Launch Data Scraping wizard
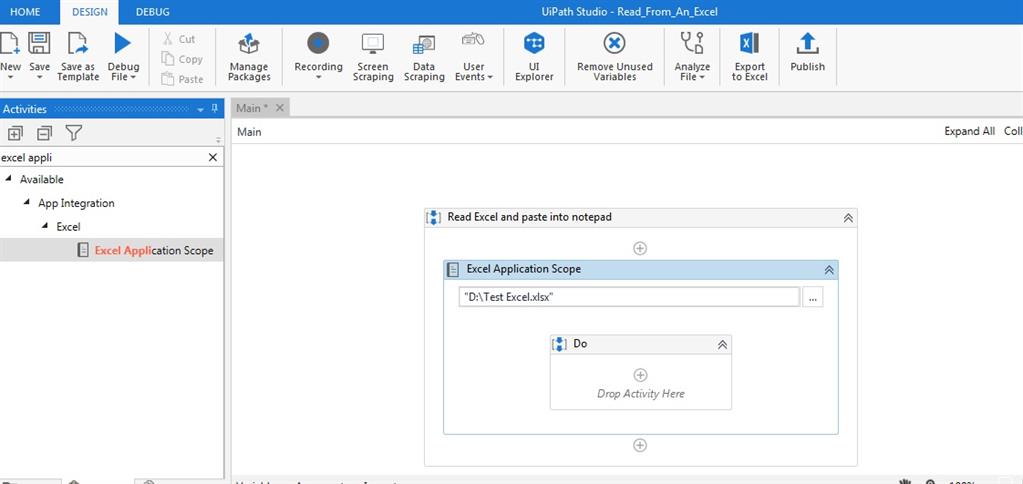Viewport: 1023px width, 484px height. (x=424, y=57)
